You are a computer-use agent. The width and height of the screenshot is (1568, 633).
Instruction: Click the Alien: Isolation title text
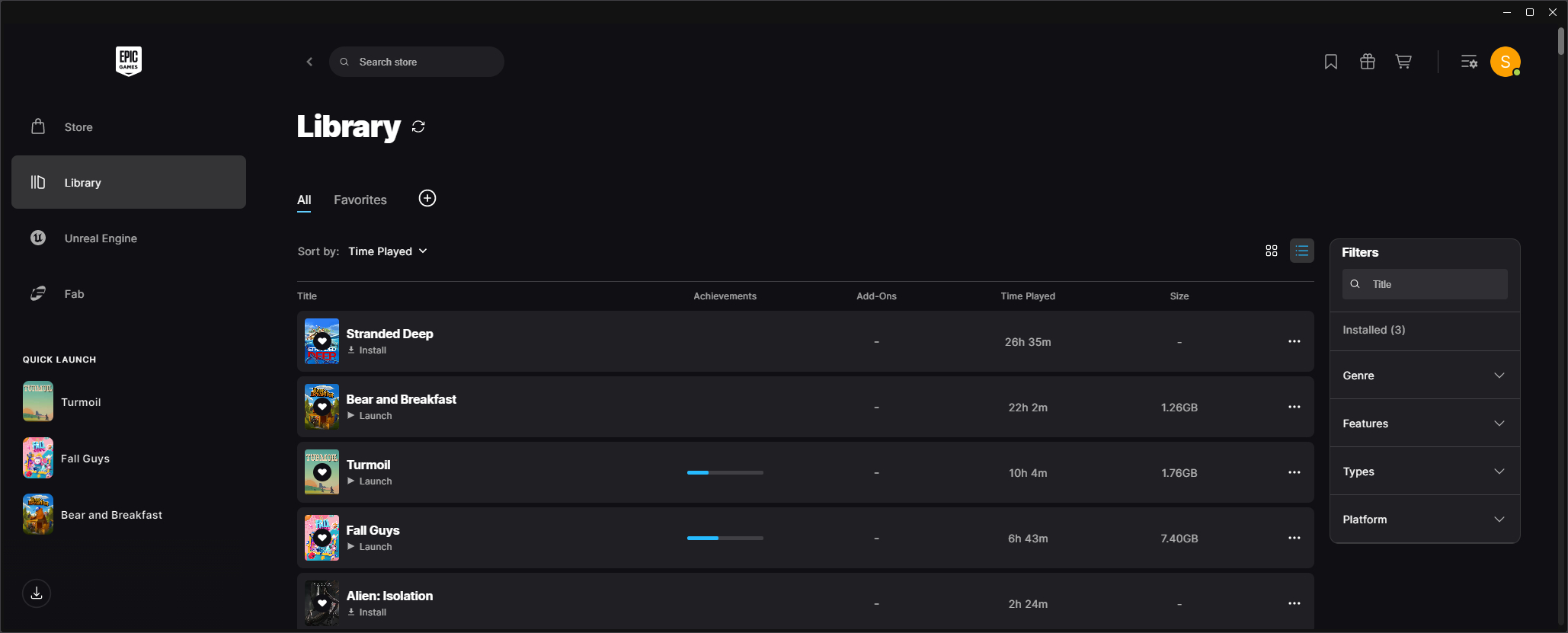389,596
